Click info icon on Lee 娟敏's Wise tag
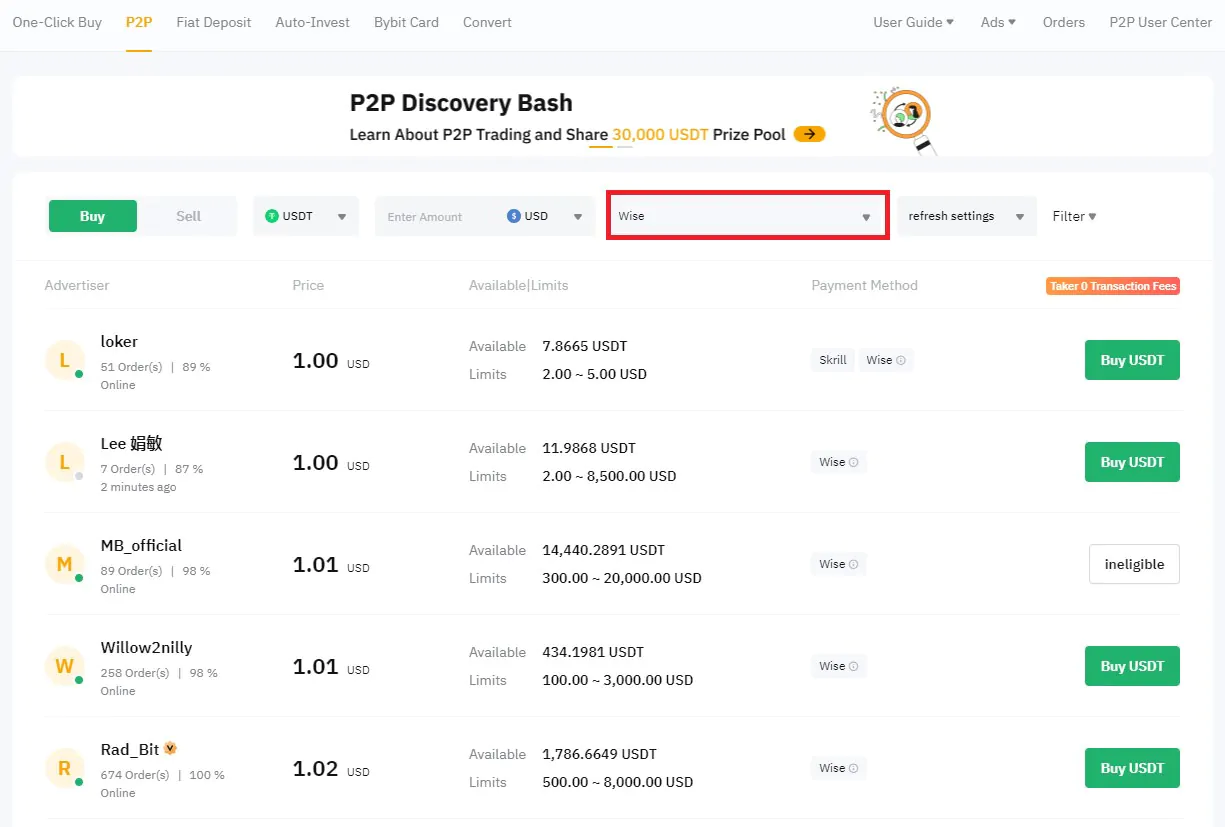The width and height of the screenshot is (1225, 827). 853,462
